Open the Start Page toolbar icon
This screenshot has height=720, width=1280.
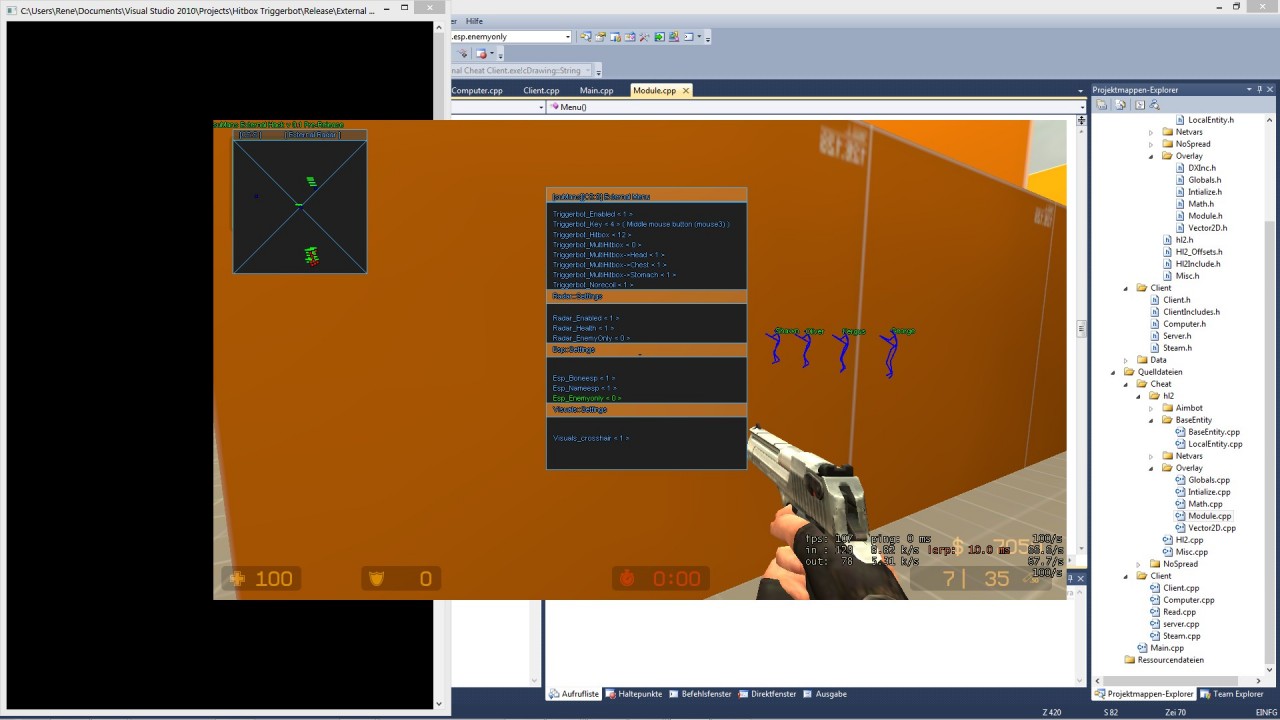pyautogui.click(x=660, y=37)
